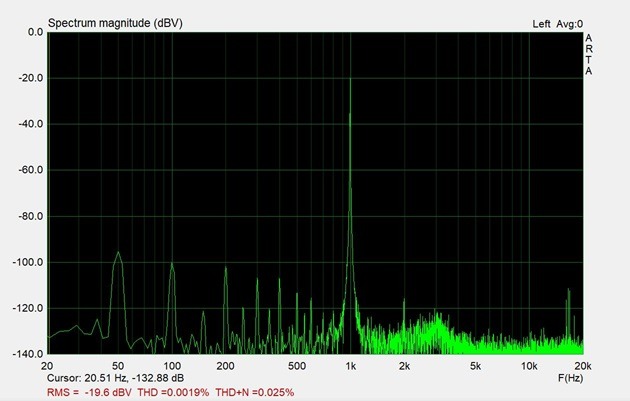Click the spur peak near 17 kHz
This screenshot has width=630, height=401.
point(569,289)
